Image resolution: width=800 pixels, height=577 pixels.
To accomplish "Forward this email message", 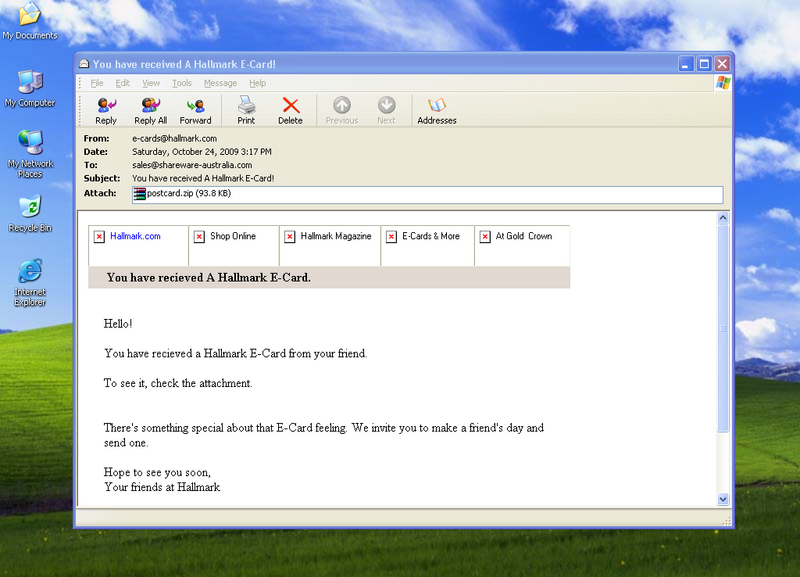I will 195,110.
